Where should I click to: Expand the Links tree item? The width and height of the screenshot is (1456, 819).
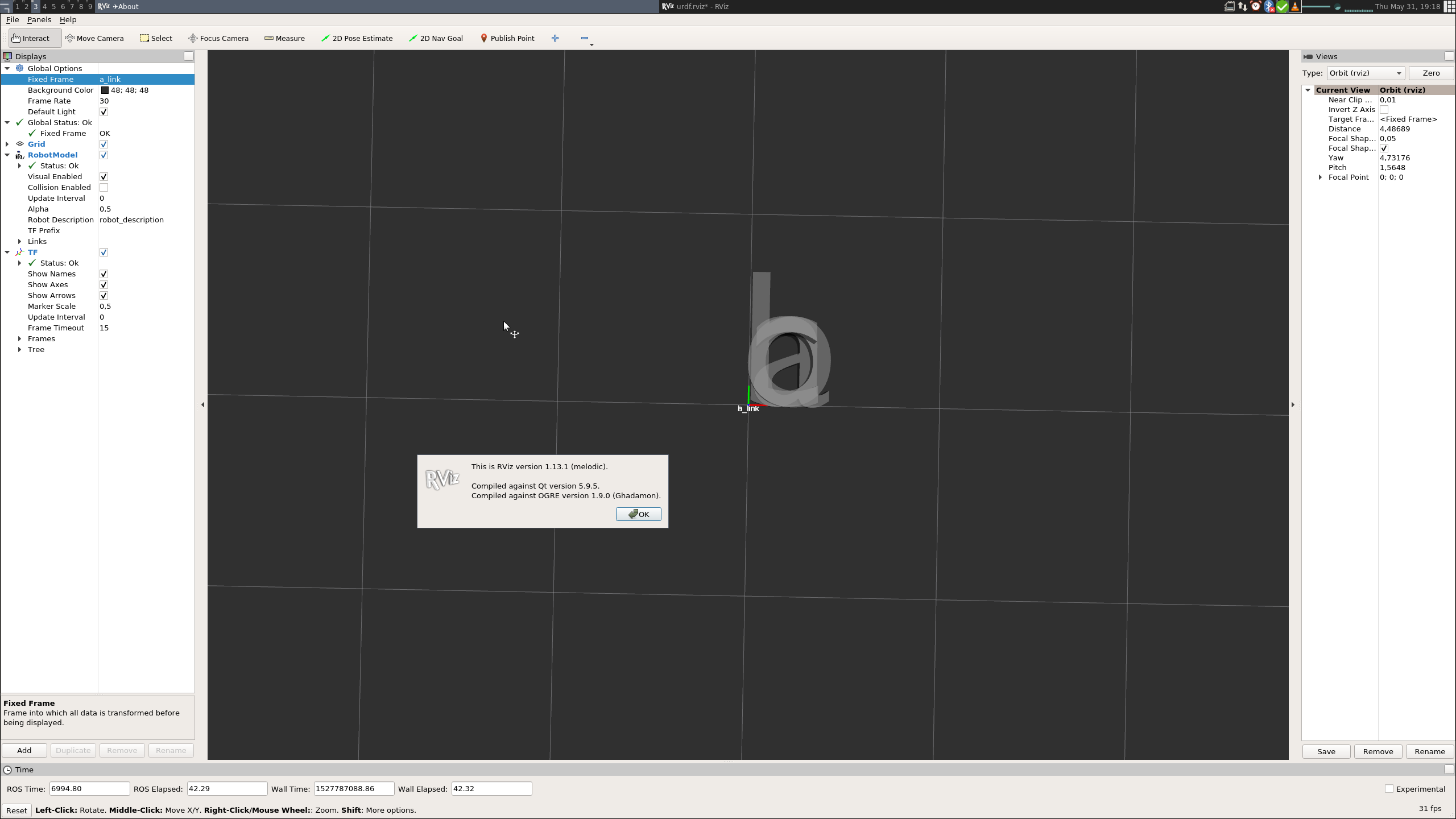(x=20, y=241)
